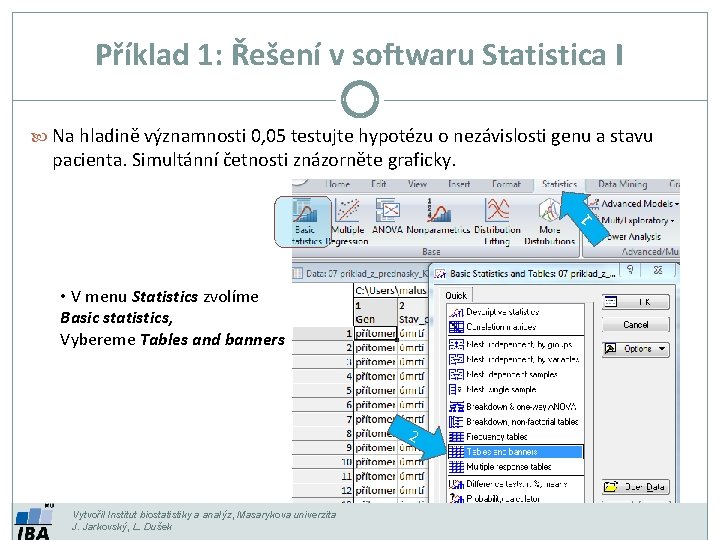Switch to the Insert ribbon tab
Screen dimensions: 720x540
(x=459, y=184)
